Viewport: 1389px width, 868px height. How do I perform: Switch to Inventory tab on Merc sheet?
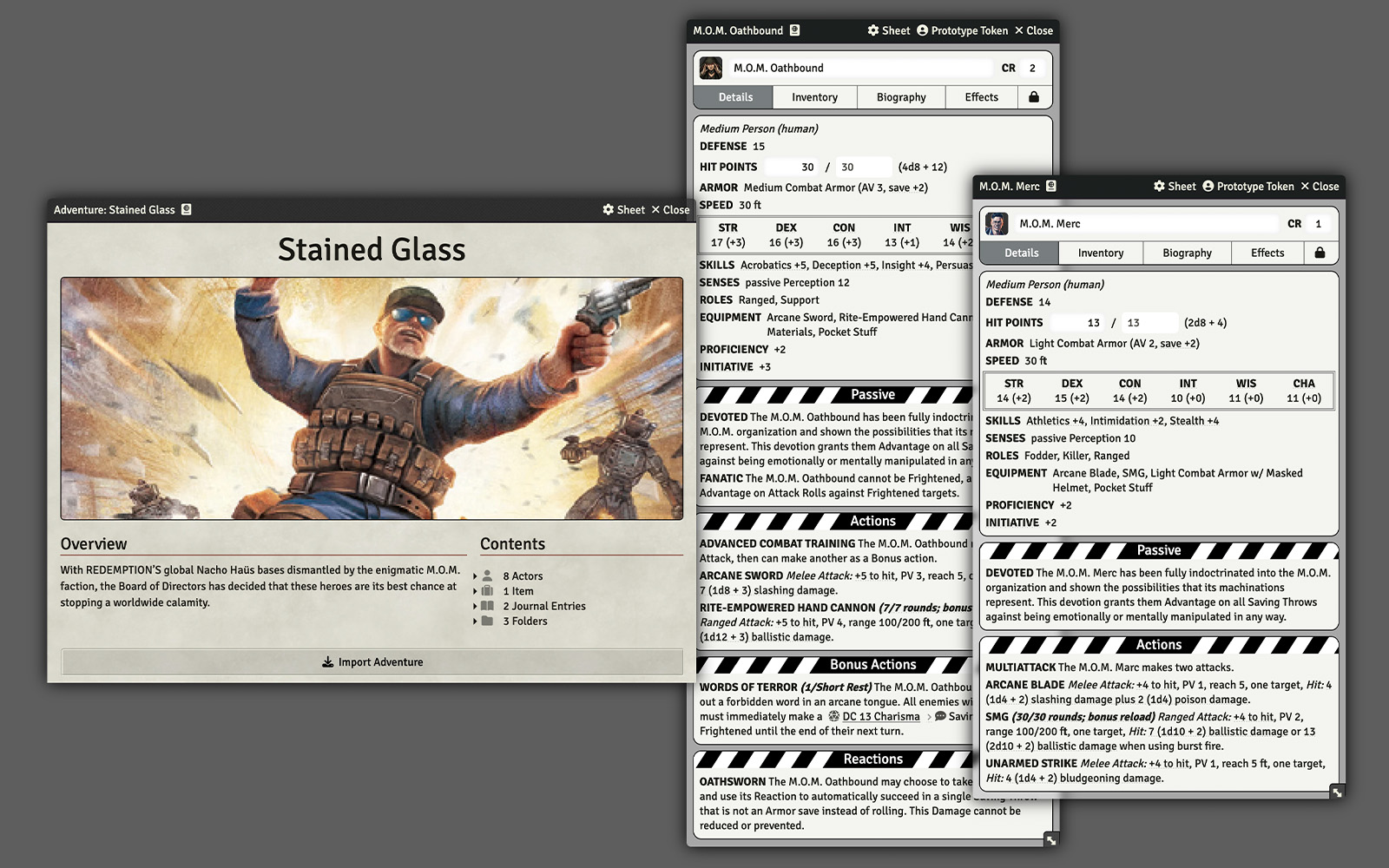pos(1100,253)
